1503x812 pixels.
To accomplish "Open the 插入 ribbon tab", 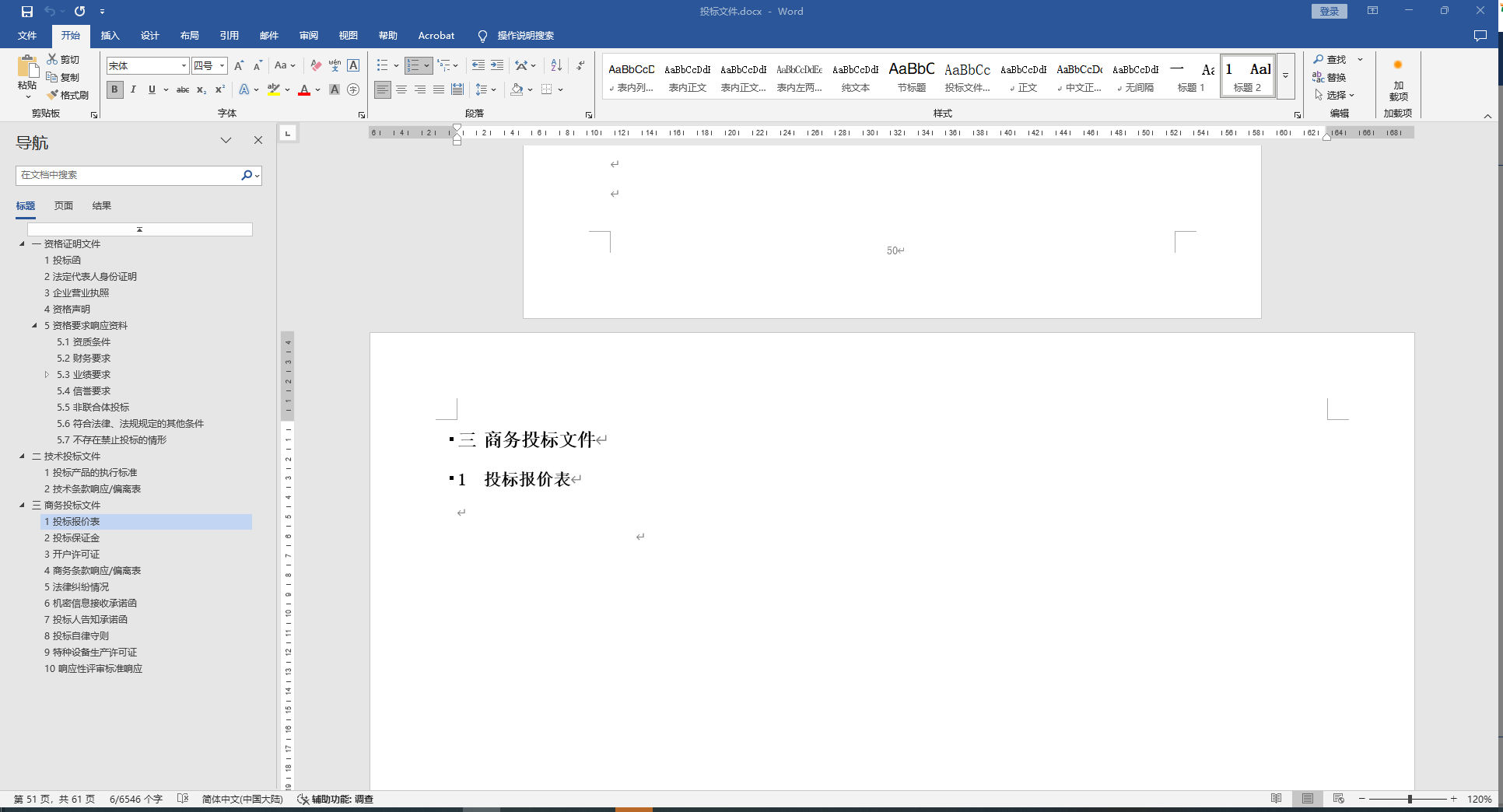I will (110, 36).
